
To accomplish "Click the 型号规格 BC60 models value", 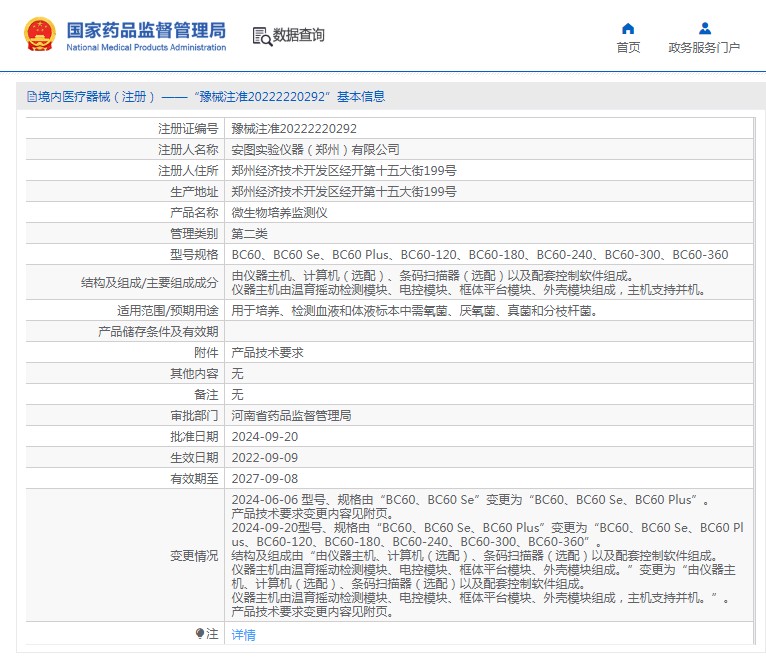I will tap(480, 255).
